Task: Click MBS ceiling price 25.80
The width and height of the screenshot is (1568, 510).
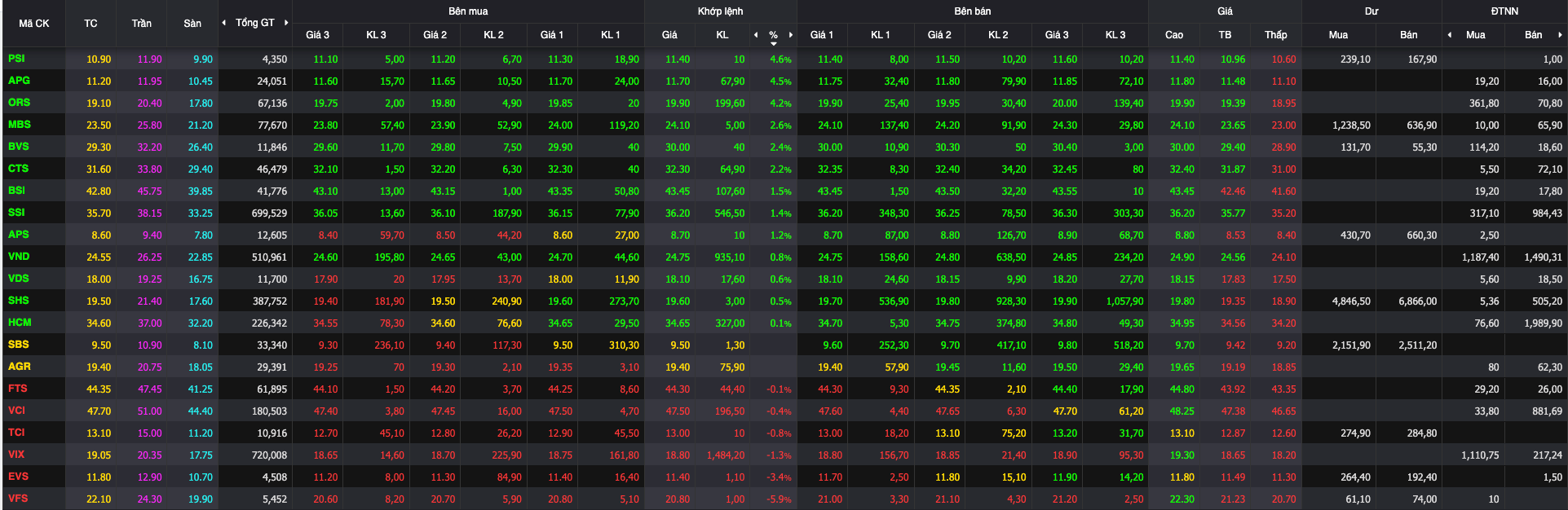Action: tap(149, 125)
